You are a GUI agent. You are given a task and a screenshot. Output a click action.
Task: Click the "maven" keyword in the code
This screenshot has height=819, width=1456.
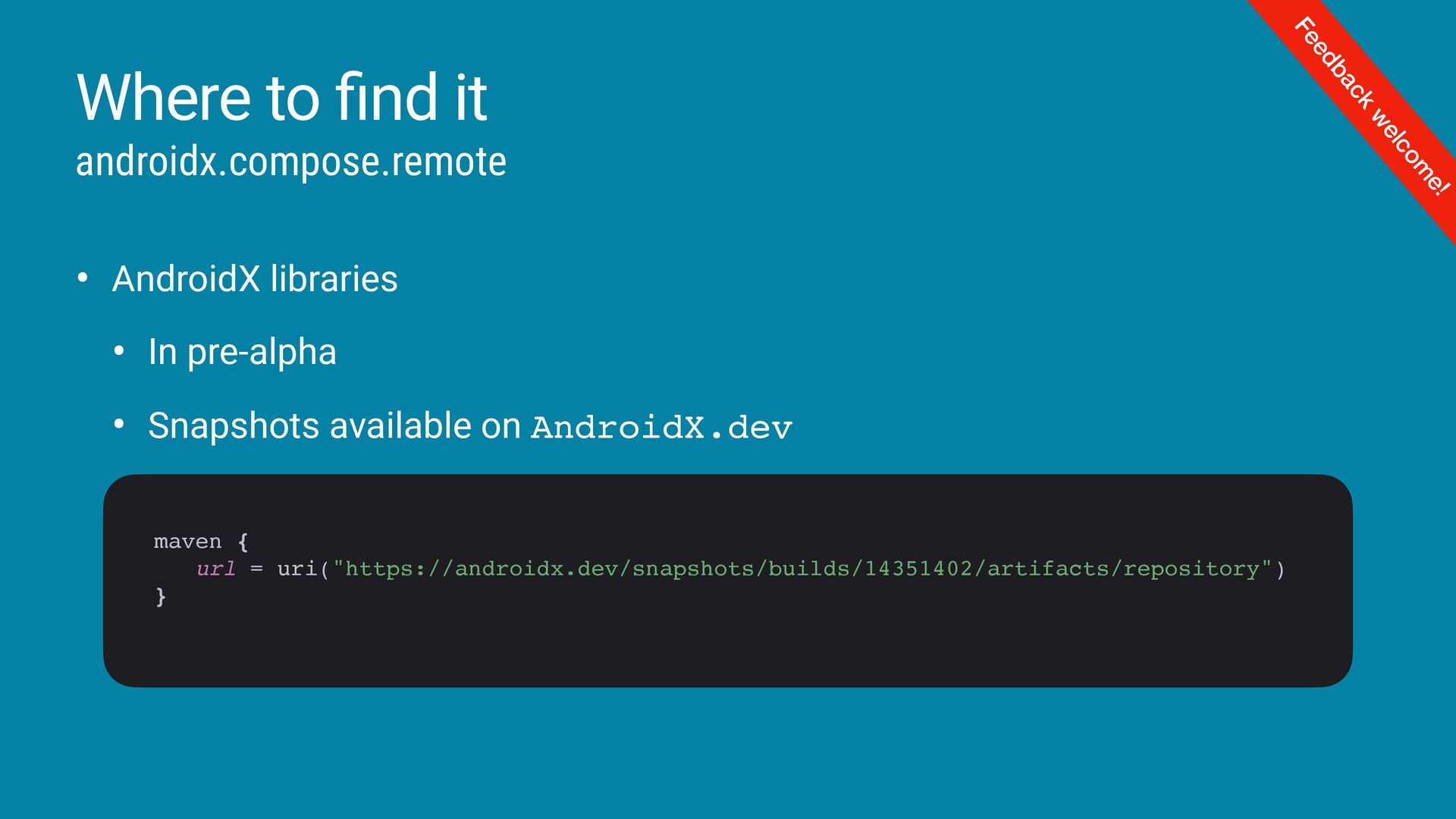point(187,541)
